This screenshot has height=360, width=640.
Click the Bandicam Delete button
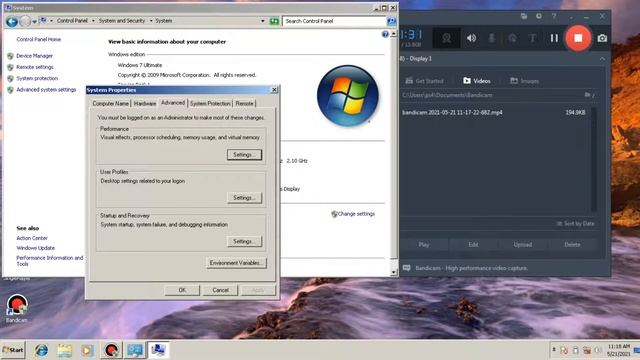pyautogui.click(x=572, y=244)
